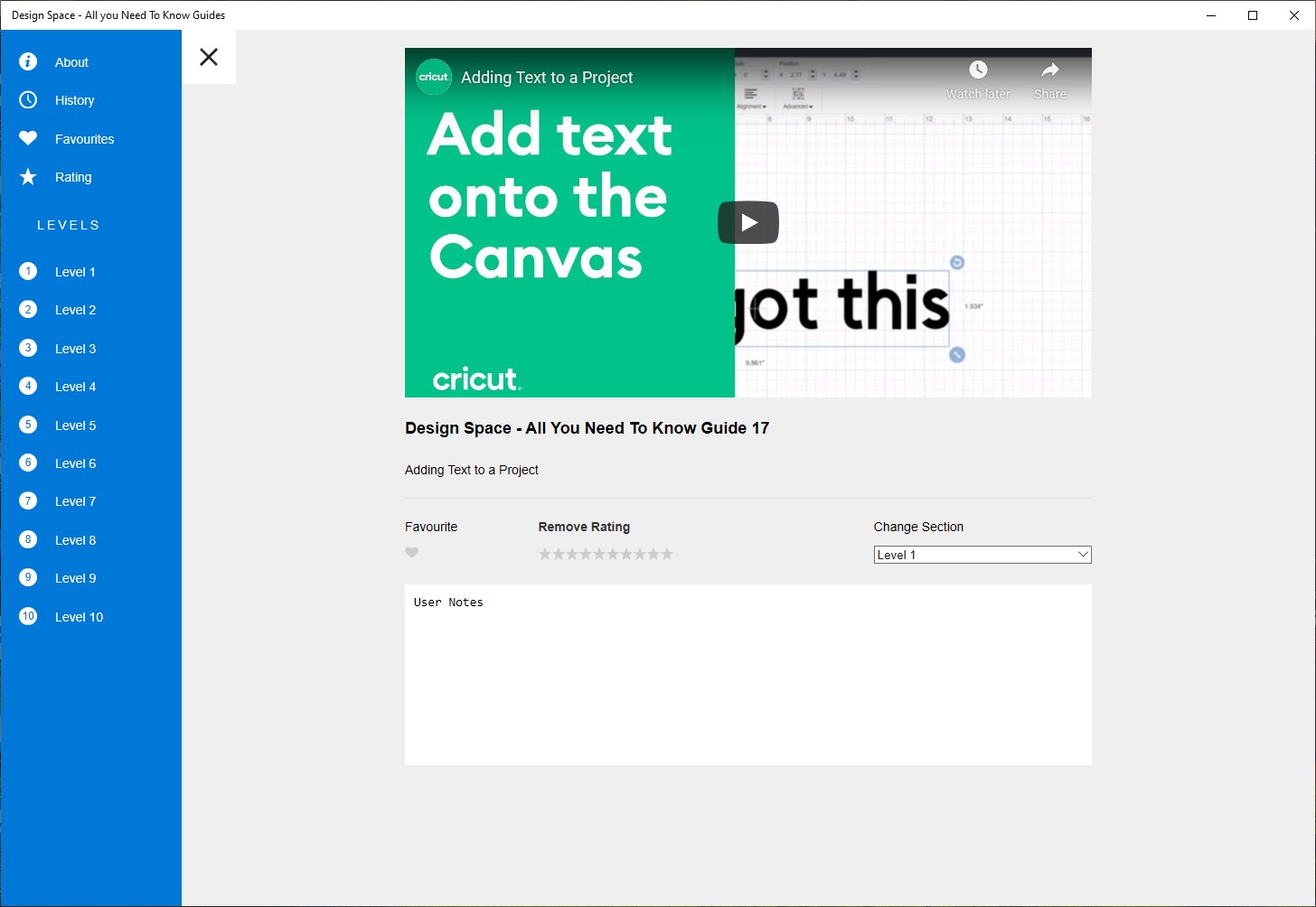This screenshot has height=907, width=1316.
Task: Play the Add text onto the Canvas video
Action: (x=748, y=222)
